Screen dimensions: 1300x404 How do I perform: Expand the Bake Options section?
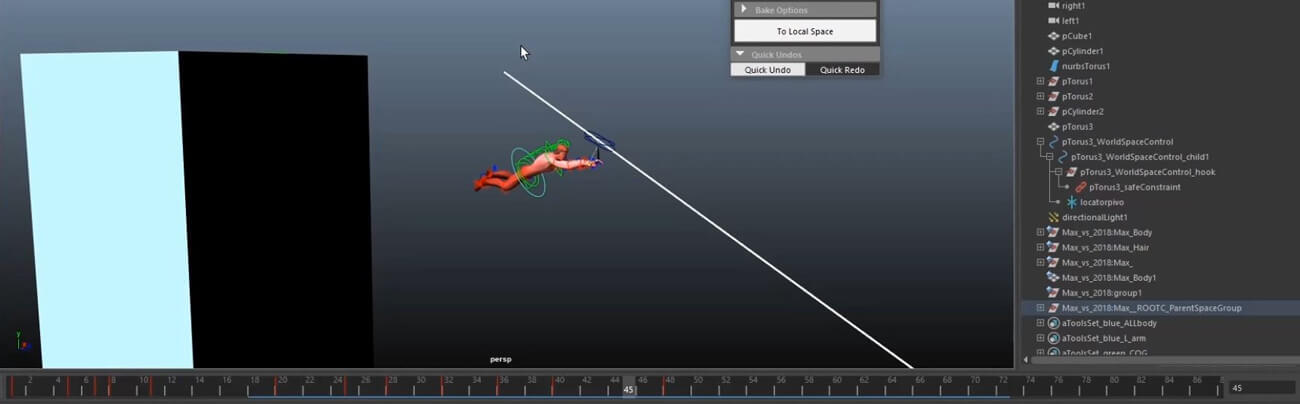click(742, 10)
